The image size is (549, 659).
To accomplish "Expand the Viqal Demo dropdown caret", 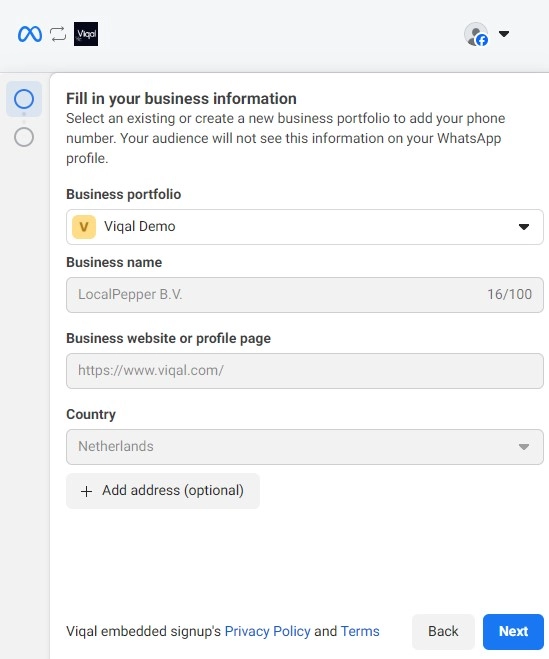I will point(524,227).
